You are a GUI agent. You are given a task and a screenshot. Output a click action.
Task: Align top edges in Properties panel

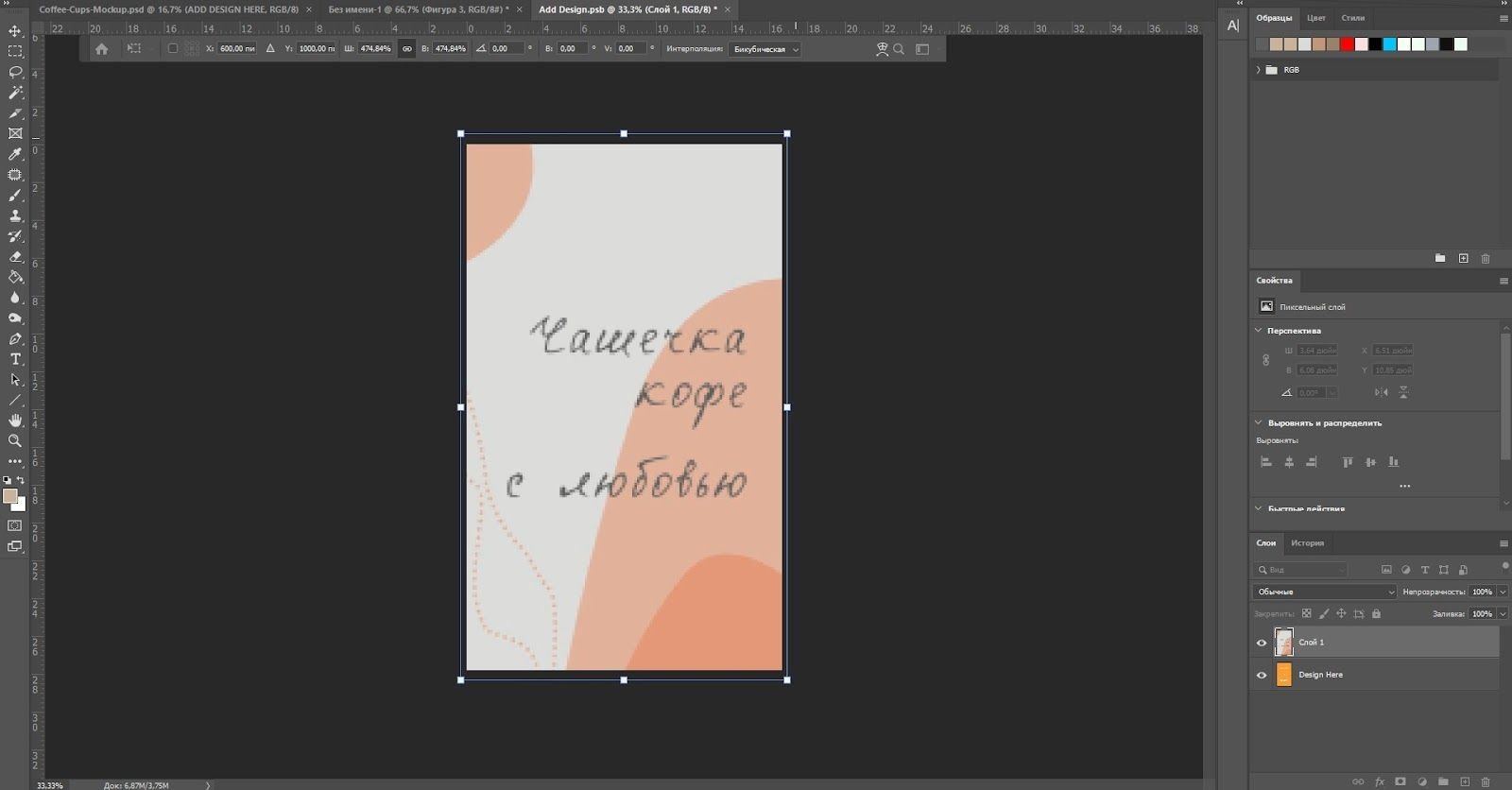(1348, 462)
